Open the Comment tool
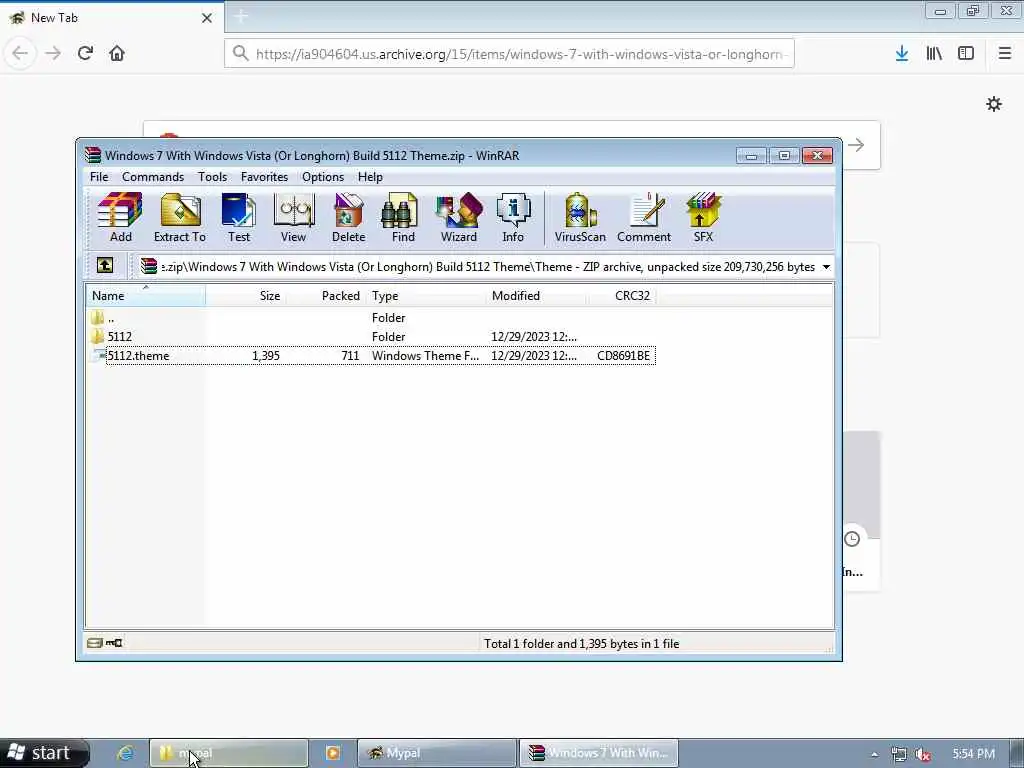Screen dimensions: 1024x768 pos(644,217)
